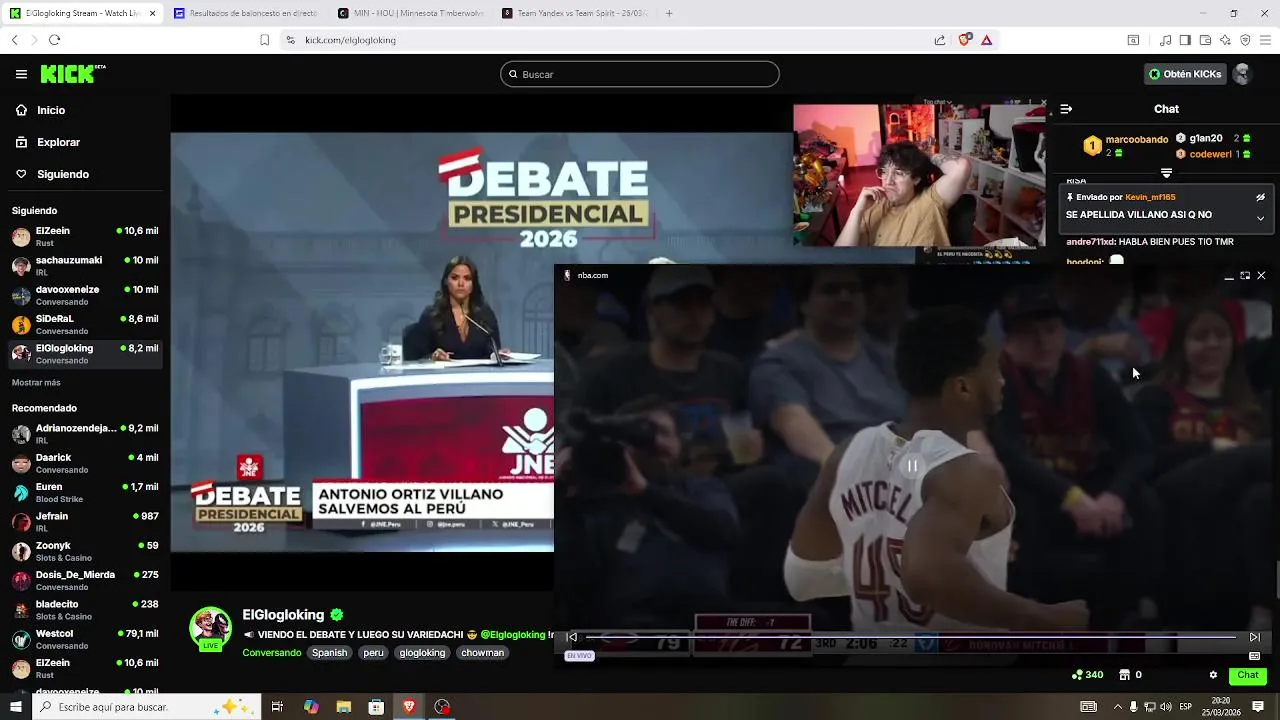Reload the page
The width and height of the screenshot is (1280, 720).
54,40
